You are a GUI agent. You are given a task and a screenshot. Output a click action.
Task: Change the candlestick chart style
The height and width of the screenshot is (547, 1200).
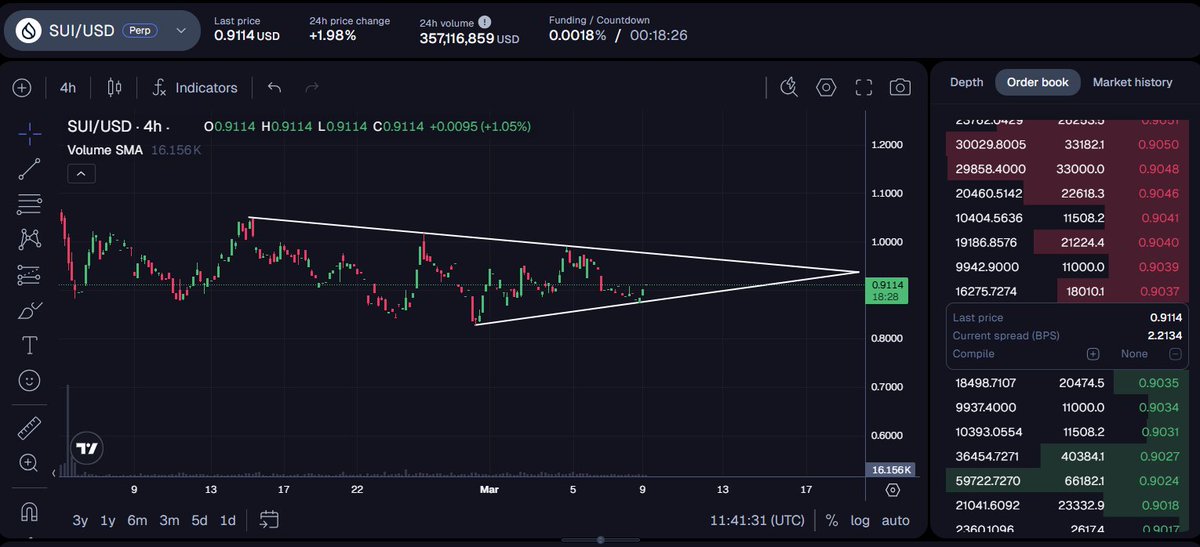click(113, 88)
